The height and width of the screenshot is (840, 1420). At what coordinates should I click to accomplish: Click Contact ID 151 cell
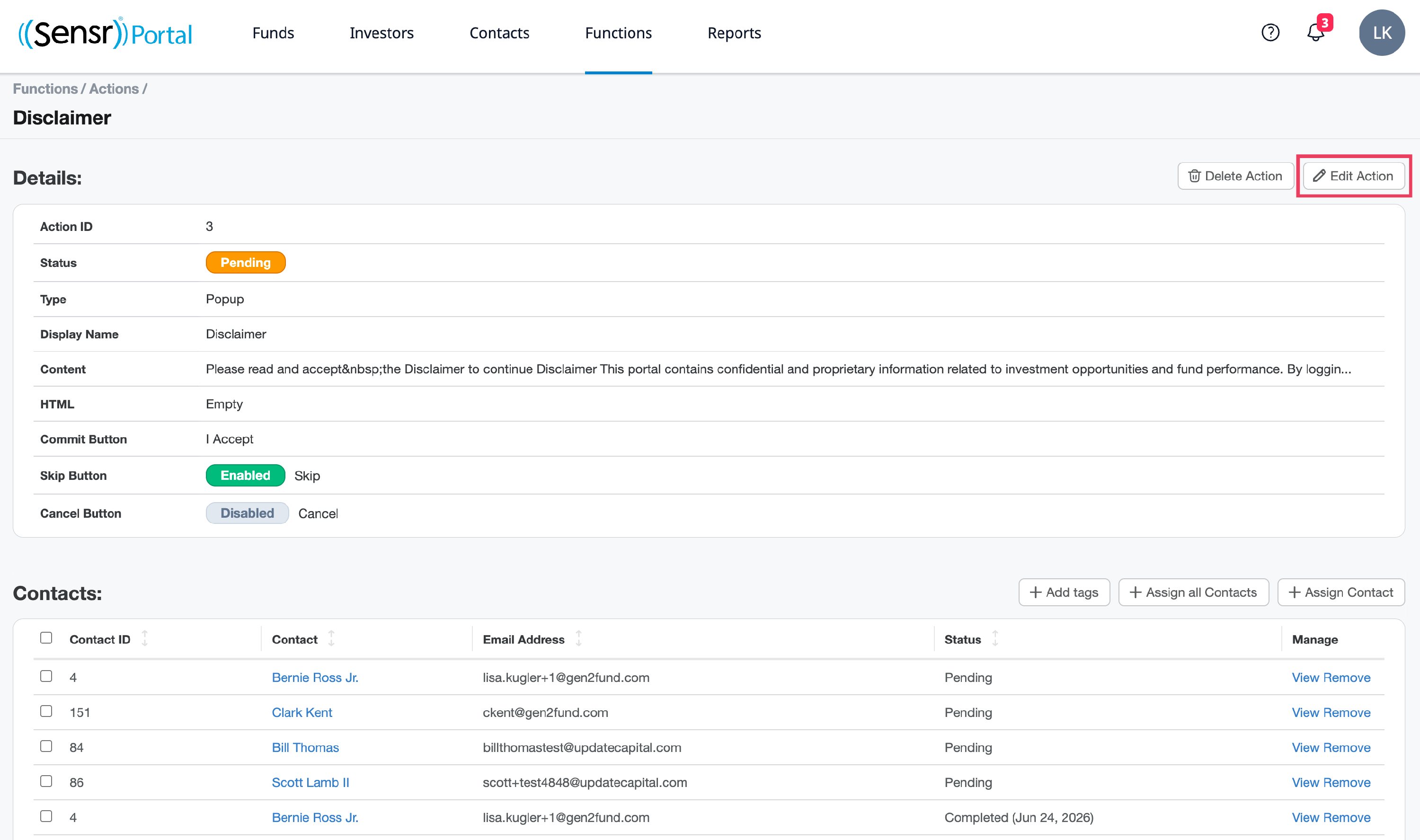[x=80, y=713]
